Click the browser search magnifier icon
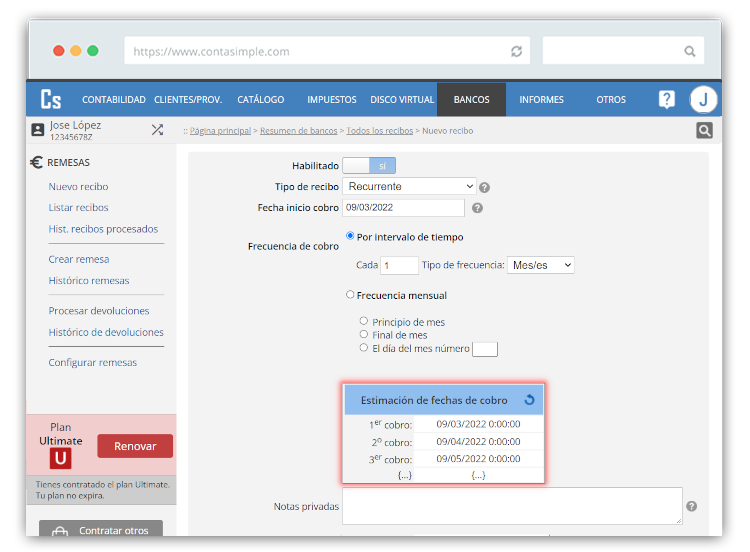Image resolution: width=750 pixels, height=552 pixels. [689, 51]
